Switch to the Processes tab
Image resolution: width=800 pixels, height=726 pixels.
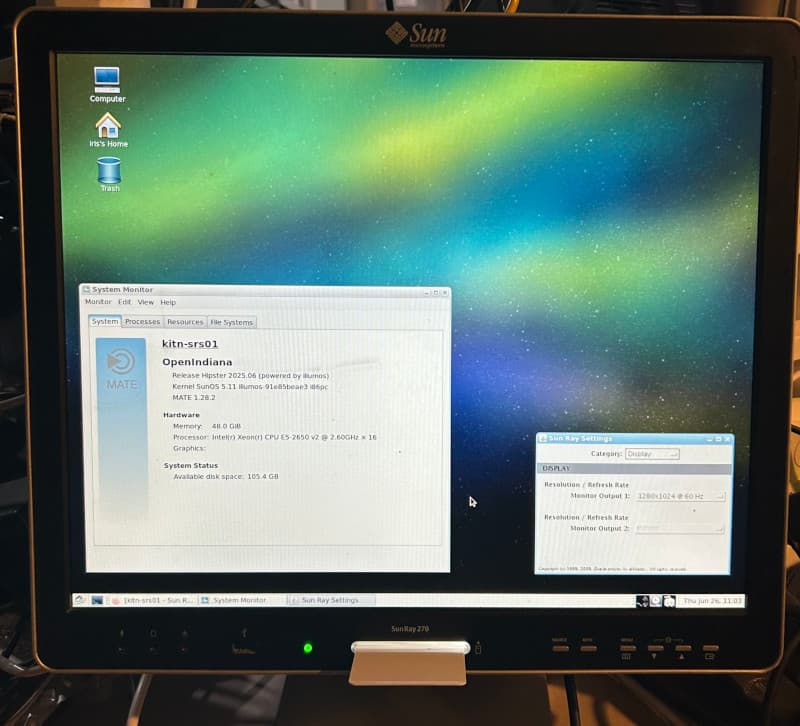[141, 322]
